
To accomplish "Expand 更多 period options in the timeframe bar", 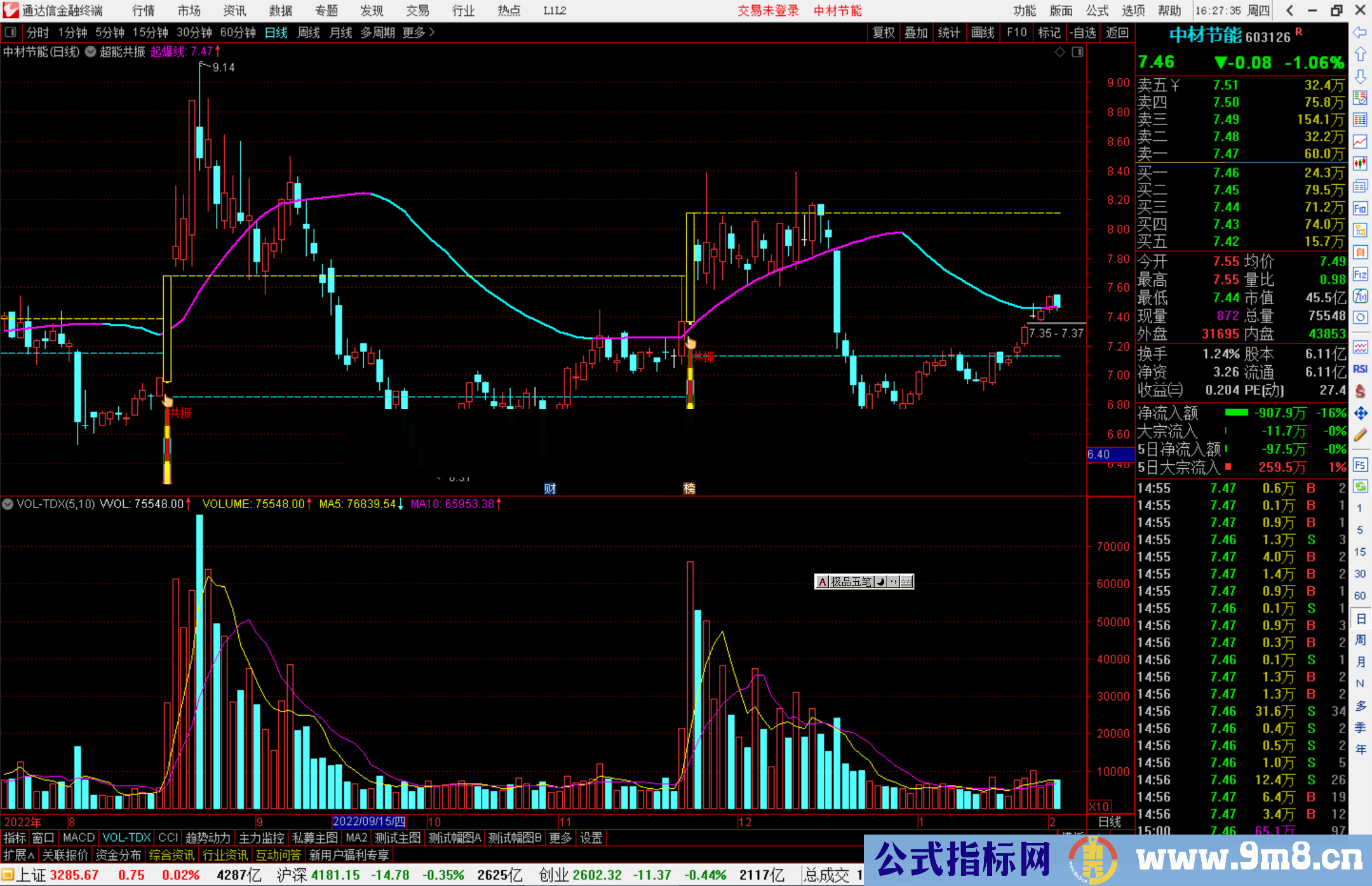I will (419, 32).
